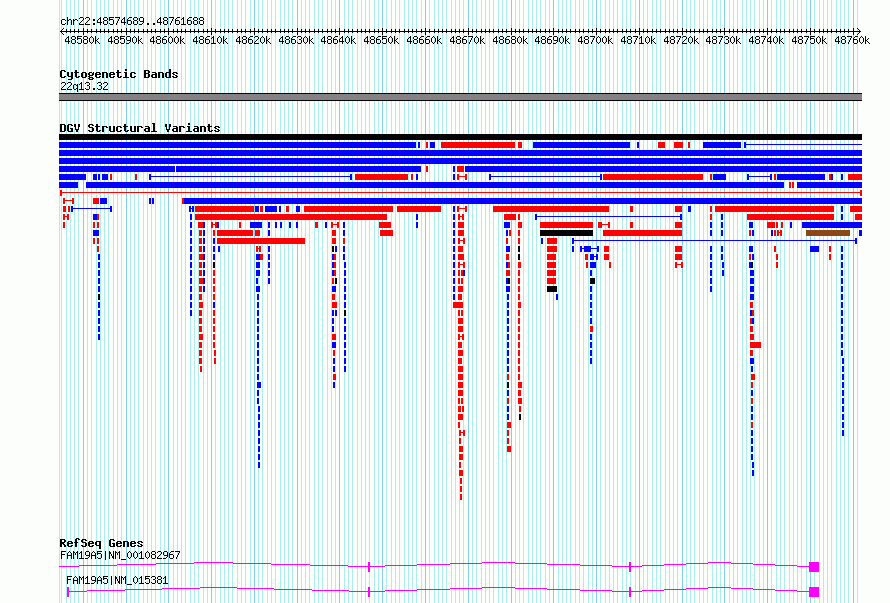Select the 48650k ruler position

pos(381,40)
